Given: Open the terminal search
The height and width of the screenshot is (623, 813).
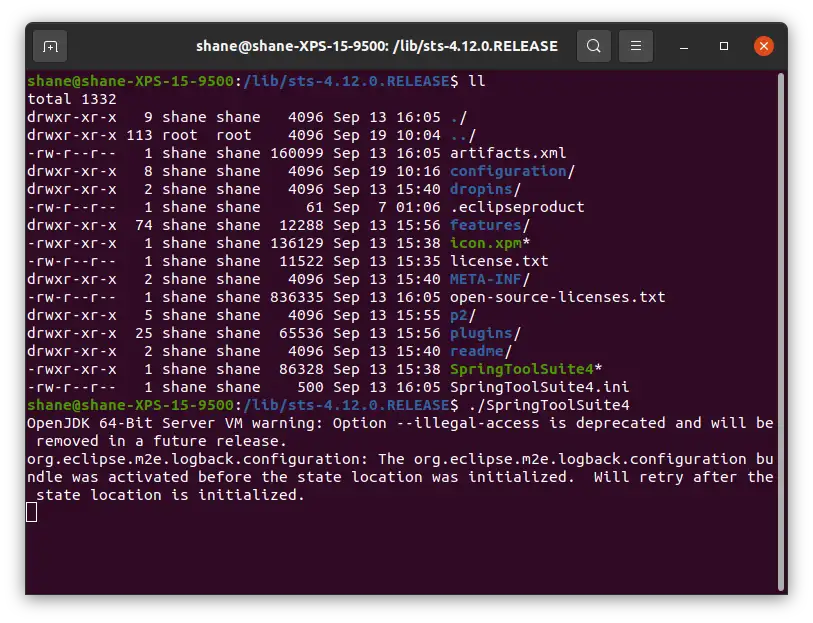Looking at the screenshot, I should [x=594, y=47].
